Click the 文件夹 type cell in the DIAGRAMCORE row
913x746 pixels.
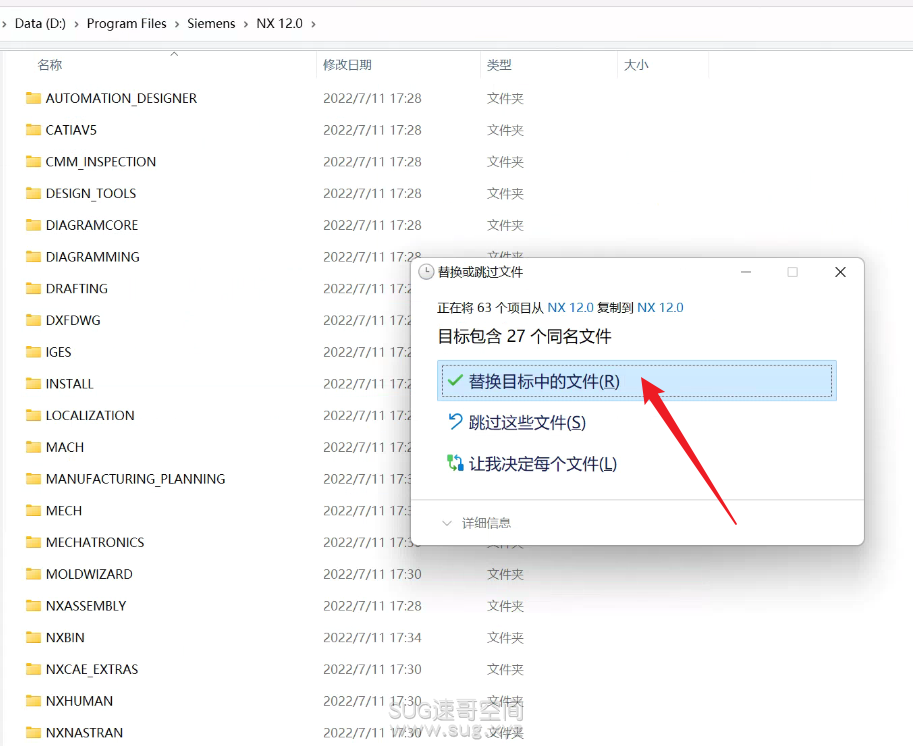click(x=505, y=225)
